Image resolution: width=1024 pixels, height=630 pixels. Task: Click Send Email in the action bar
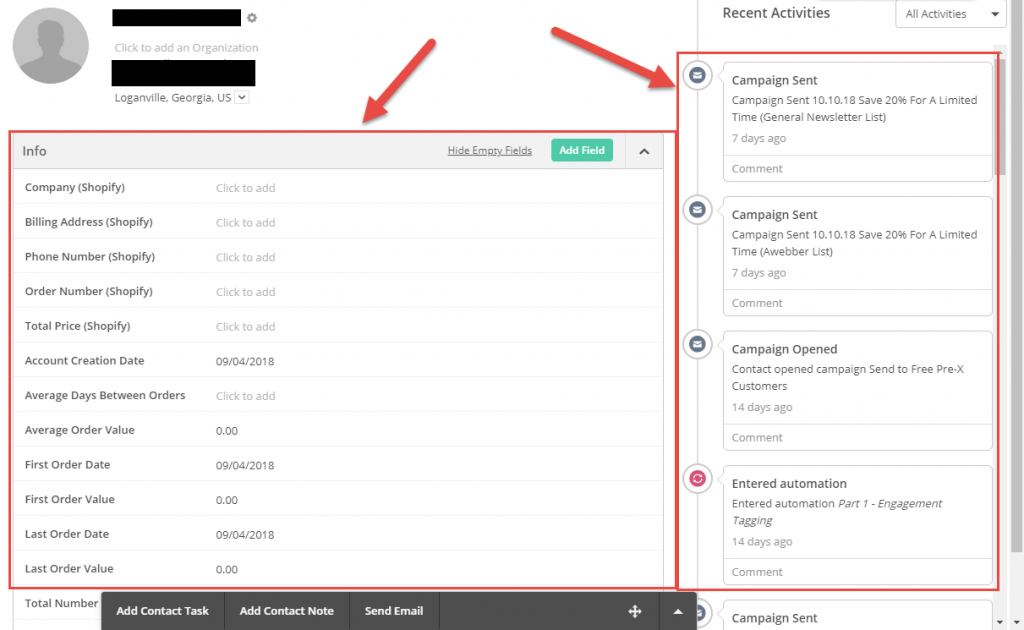(394, 611)
